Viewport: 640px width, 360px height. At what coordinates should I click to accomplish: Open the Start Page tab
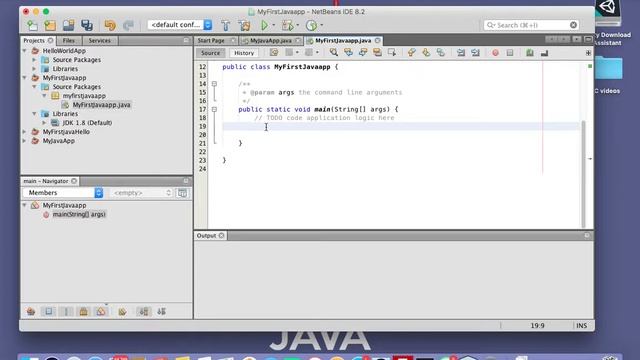point(211,40)
